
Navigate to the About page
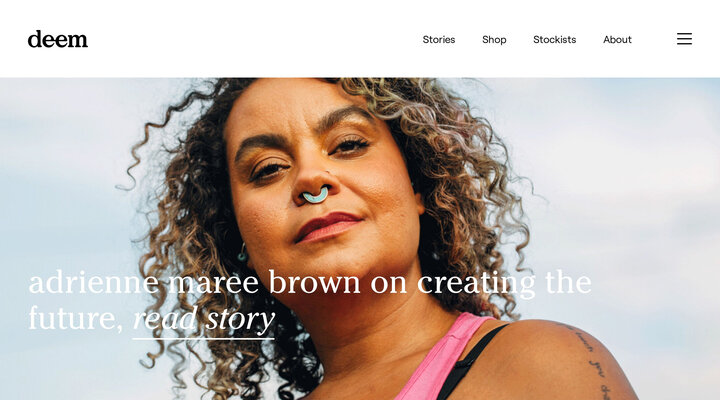(617, 39)
